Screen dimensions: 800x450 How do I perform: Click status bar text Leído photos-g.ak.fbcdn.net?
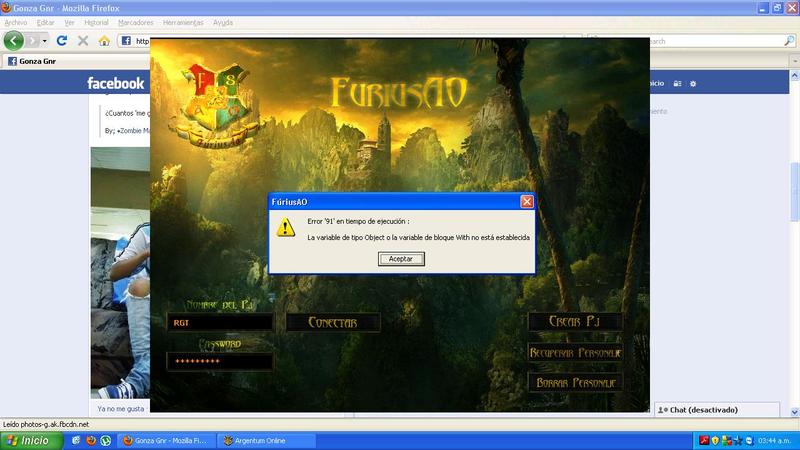[46, 424]
